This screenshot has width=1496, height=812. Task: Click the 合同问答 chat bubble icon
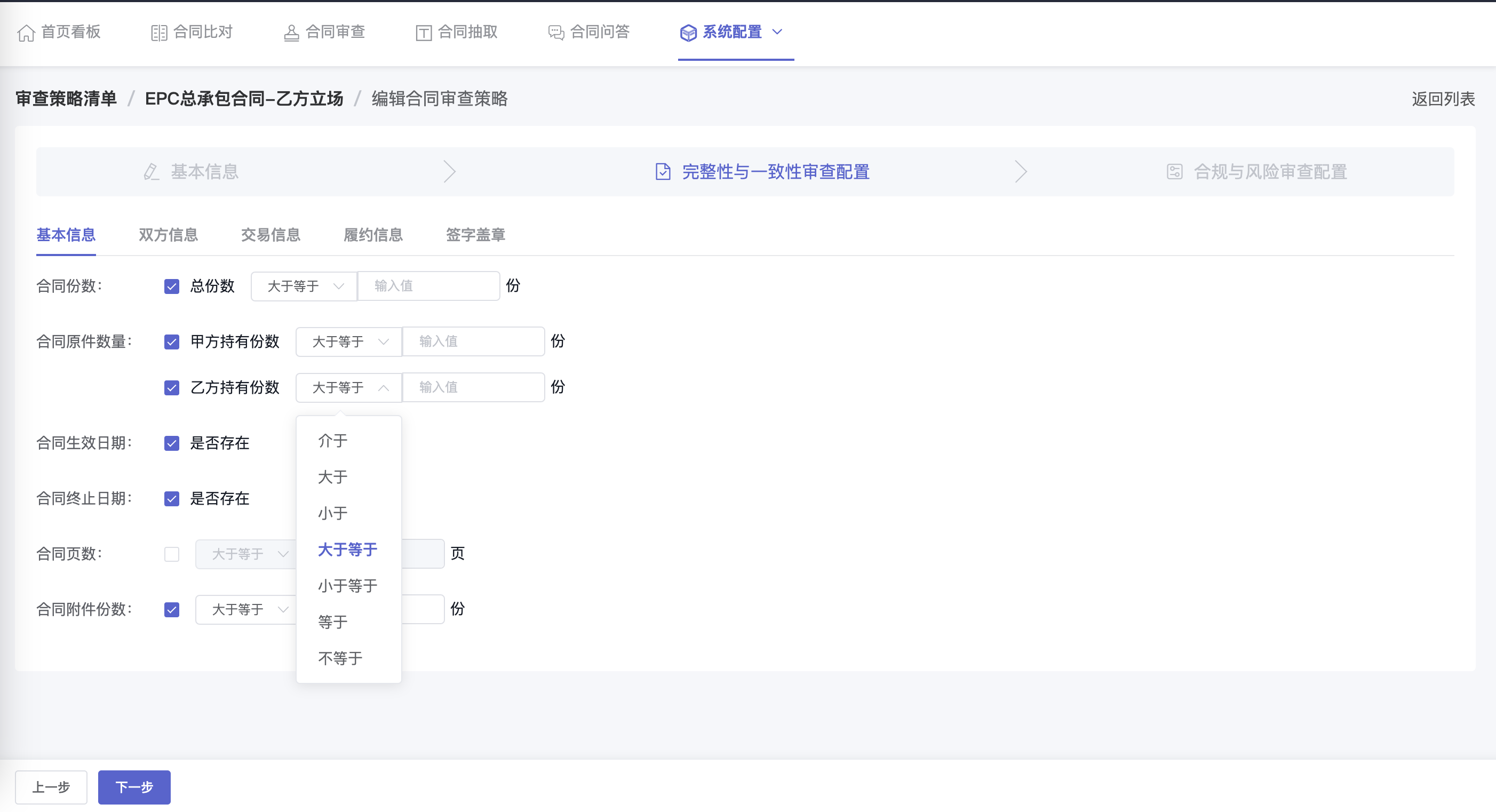[556, 33]
